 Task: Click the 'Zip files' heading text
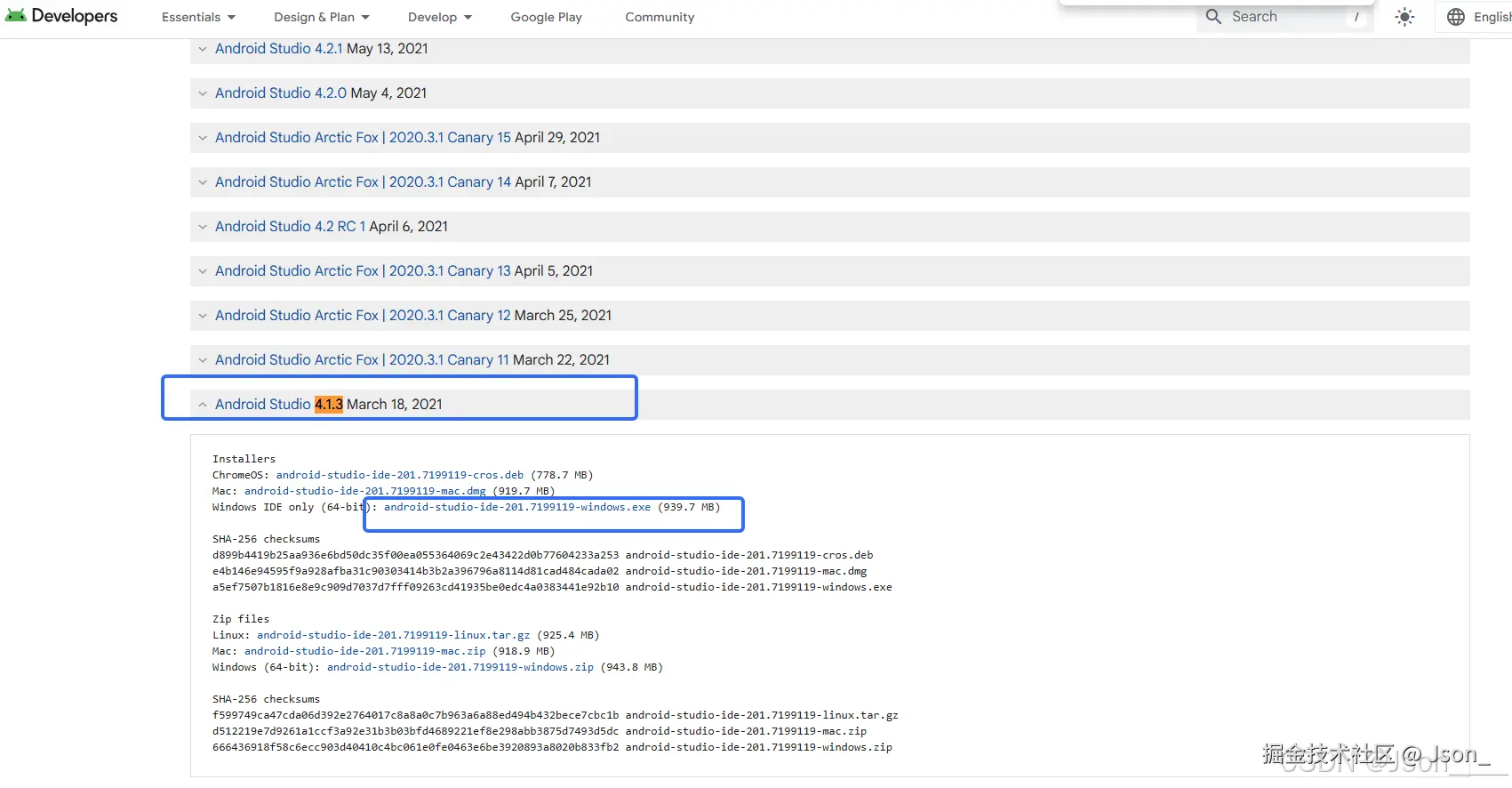pyautogui.click(x=241, y=619)
